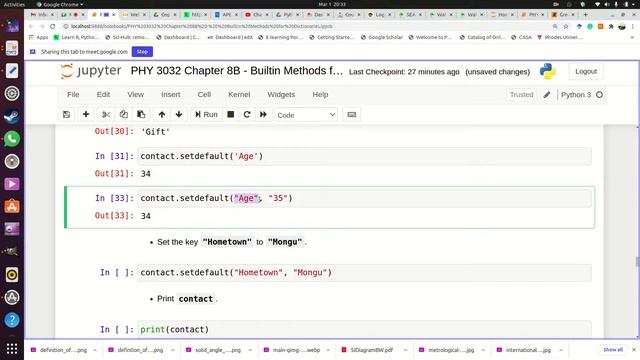Open WhatsApp from the Ubuntu dock

click(x=12, y=139)
